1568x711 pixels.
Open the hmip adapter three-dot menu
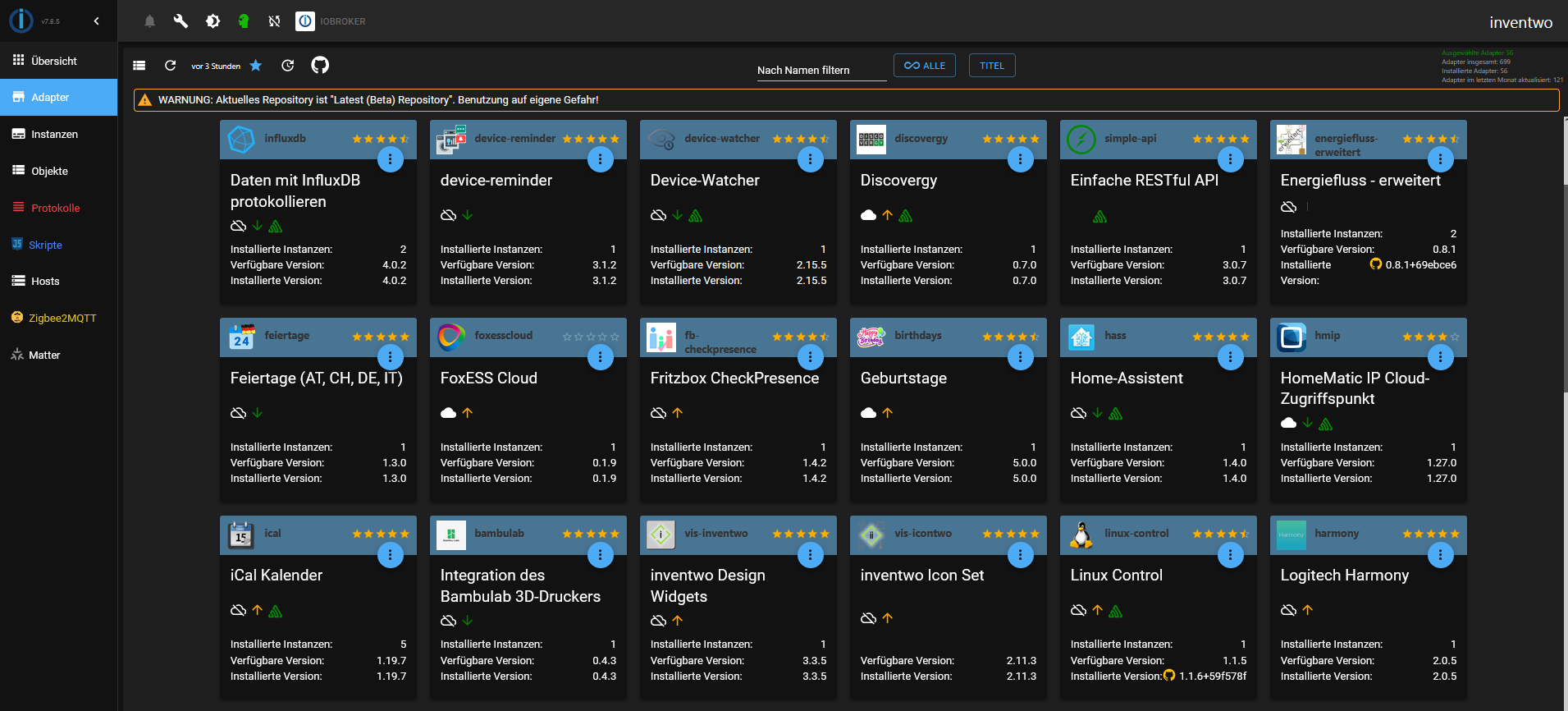click(1440, 357)
